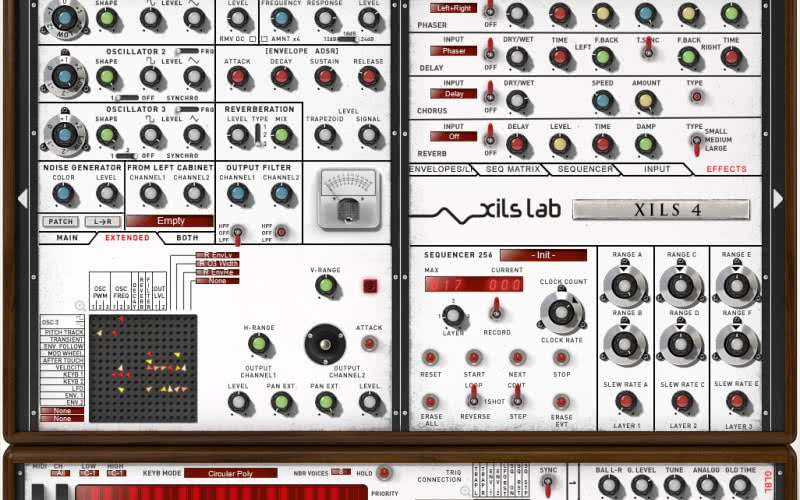Screen dimensions: 800x500
Task: Click the right cabinet scroll arrow
Action: (x=777, y=198)
